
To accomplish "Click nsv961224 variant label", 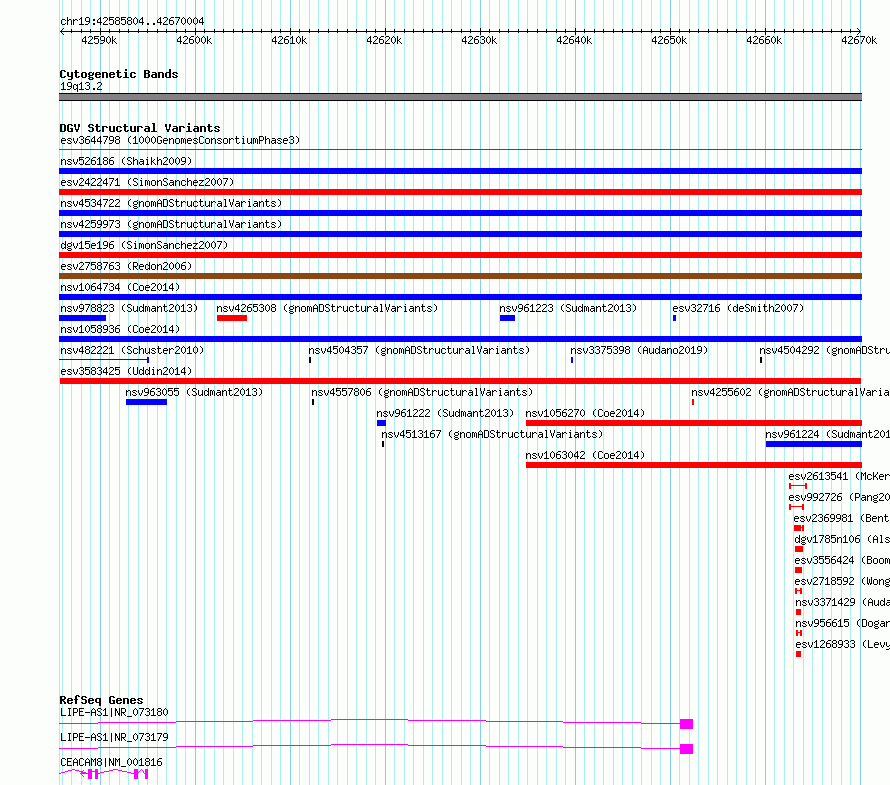I will 827,434.
